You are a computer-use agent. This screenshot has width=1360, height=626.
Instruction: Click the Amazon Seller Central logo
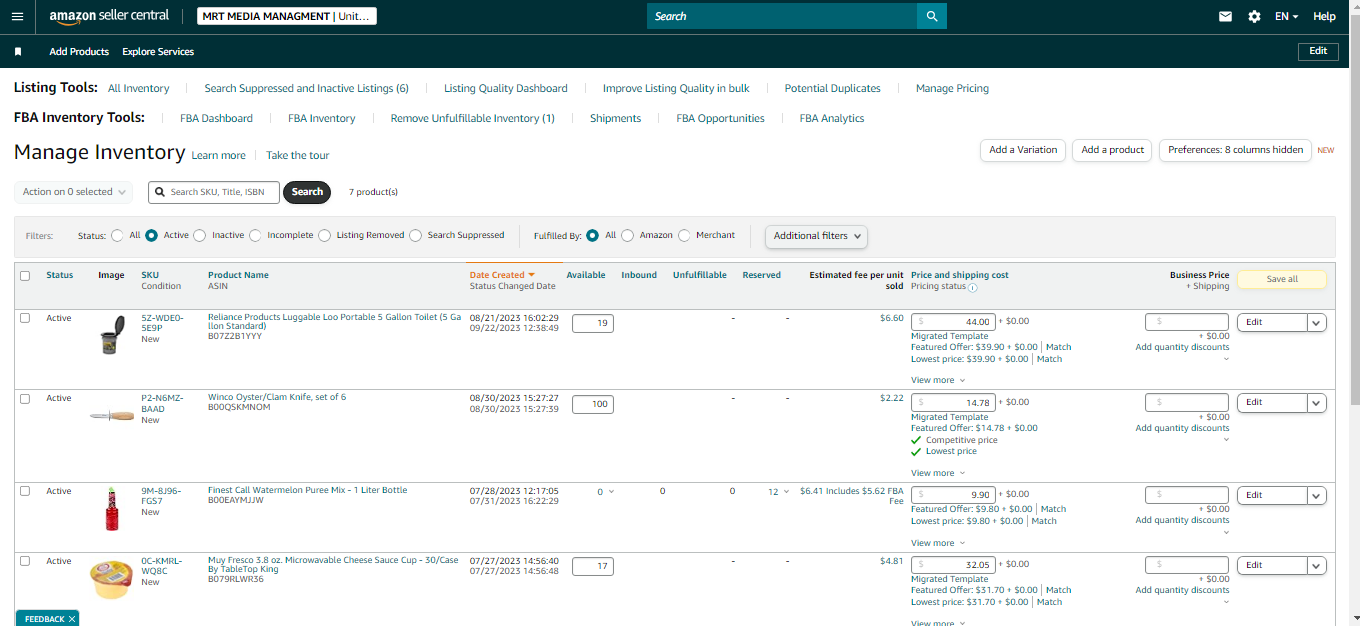(109, 16)
